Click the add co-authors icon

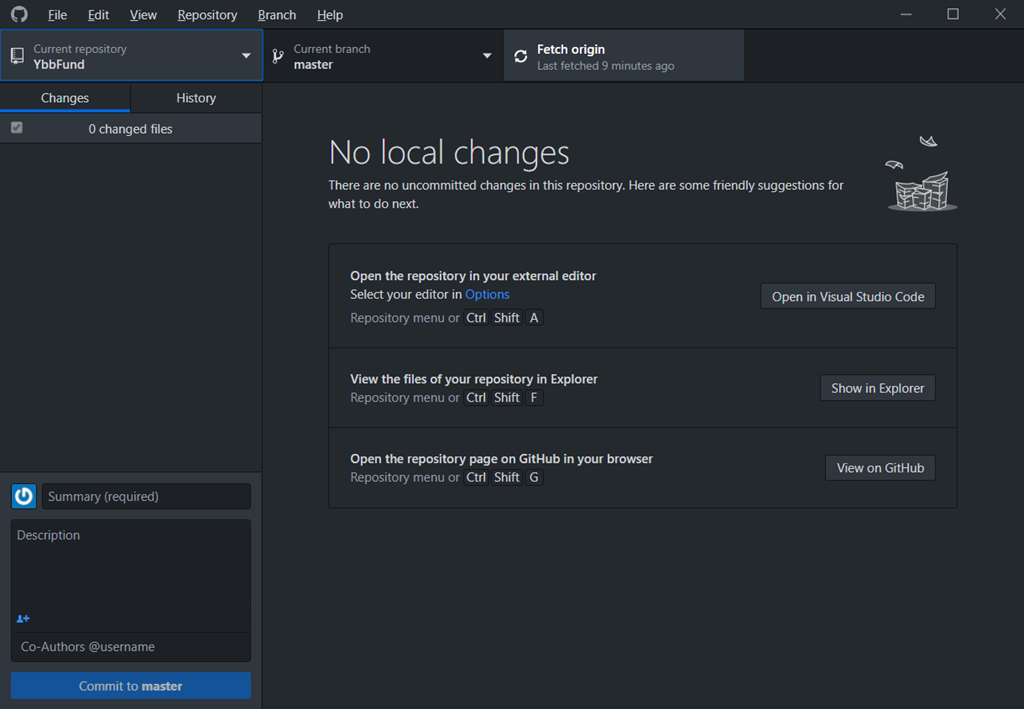click(23, 619)
